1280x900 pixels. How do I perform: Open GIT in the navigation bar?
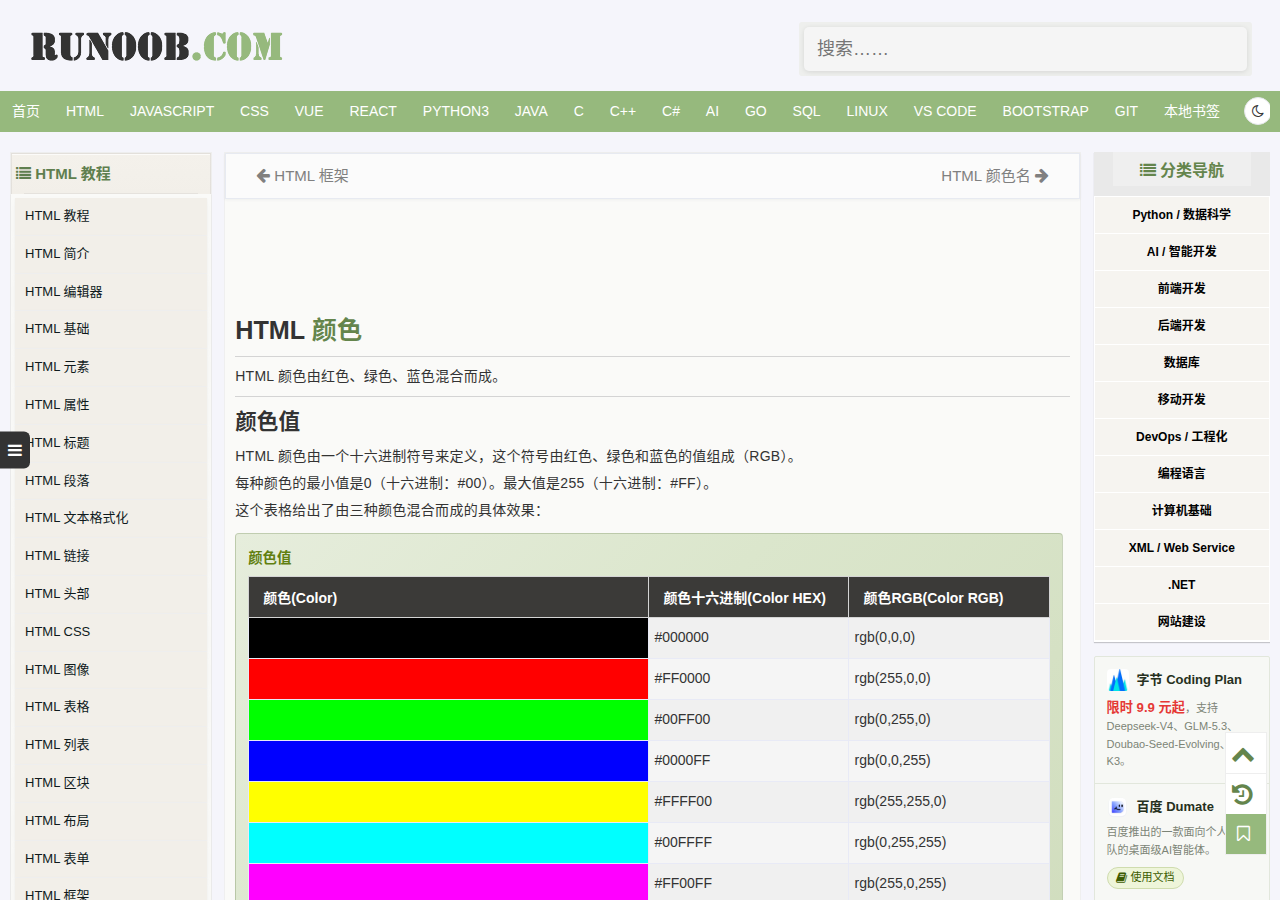coord(1126,111)
